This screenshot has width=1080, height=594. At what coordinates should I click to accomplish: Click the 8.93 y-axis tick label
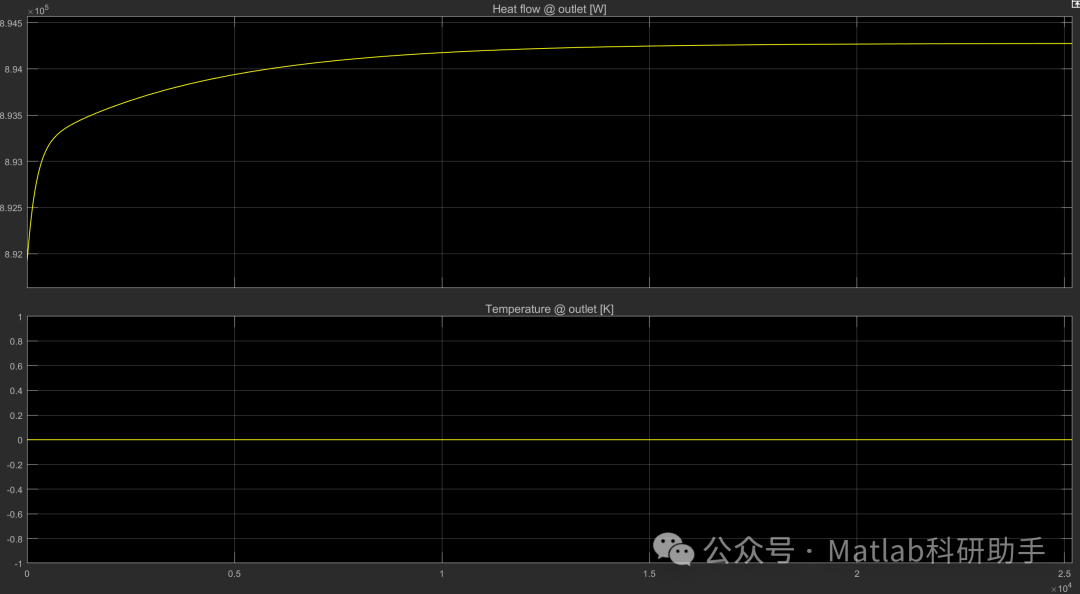[x=14, y=162]
